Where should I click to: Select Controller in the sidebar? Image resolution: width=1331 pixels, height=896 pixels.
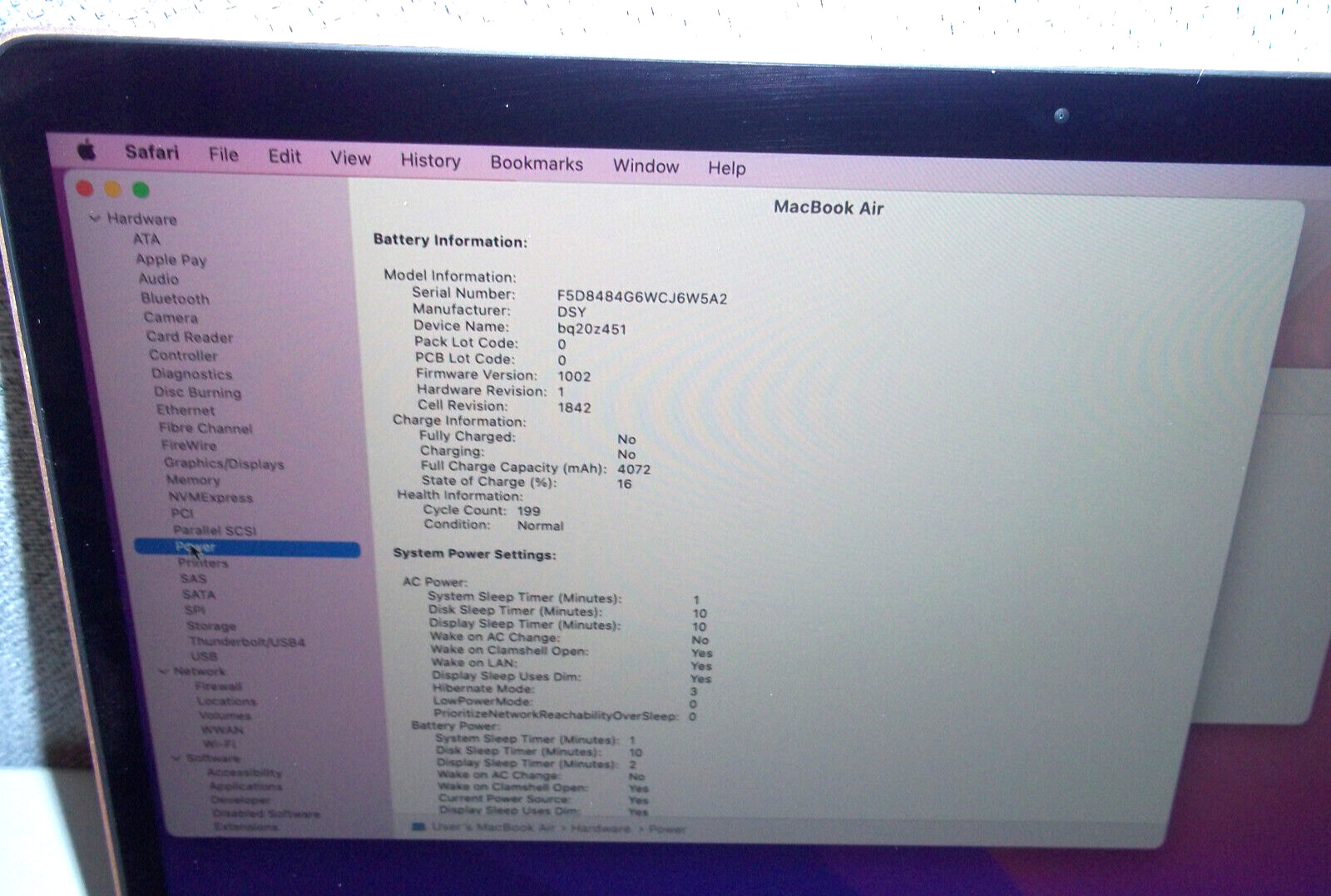tap(183, 355)
